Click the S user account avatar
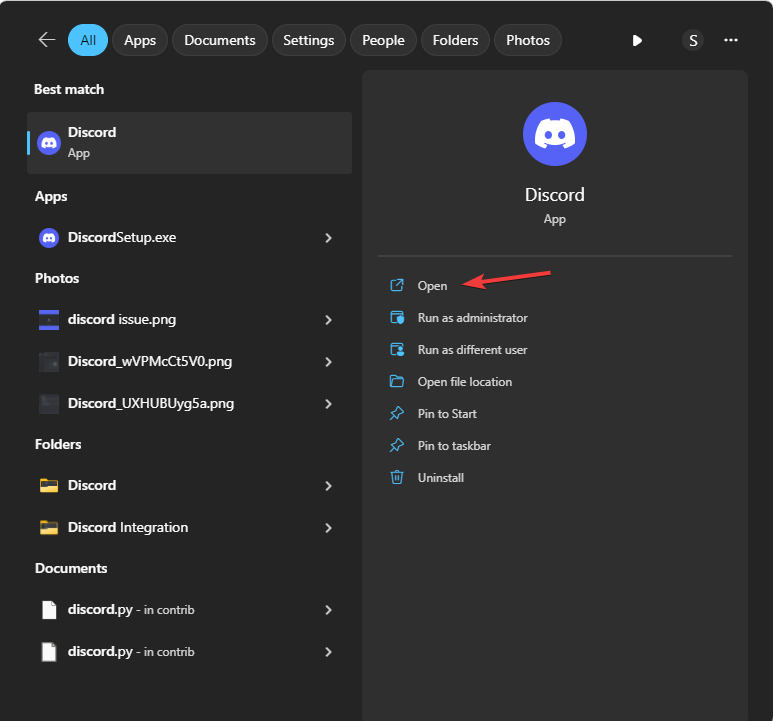 pos(693,40)
